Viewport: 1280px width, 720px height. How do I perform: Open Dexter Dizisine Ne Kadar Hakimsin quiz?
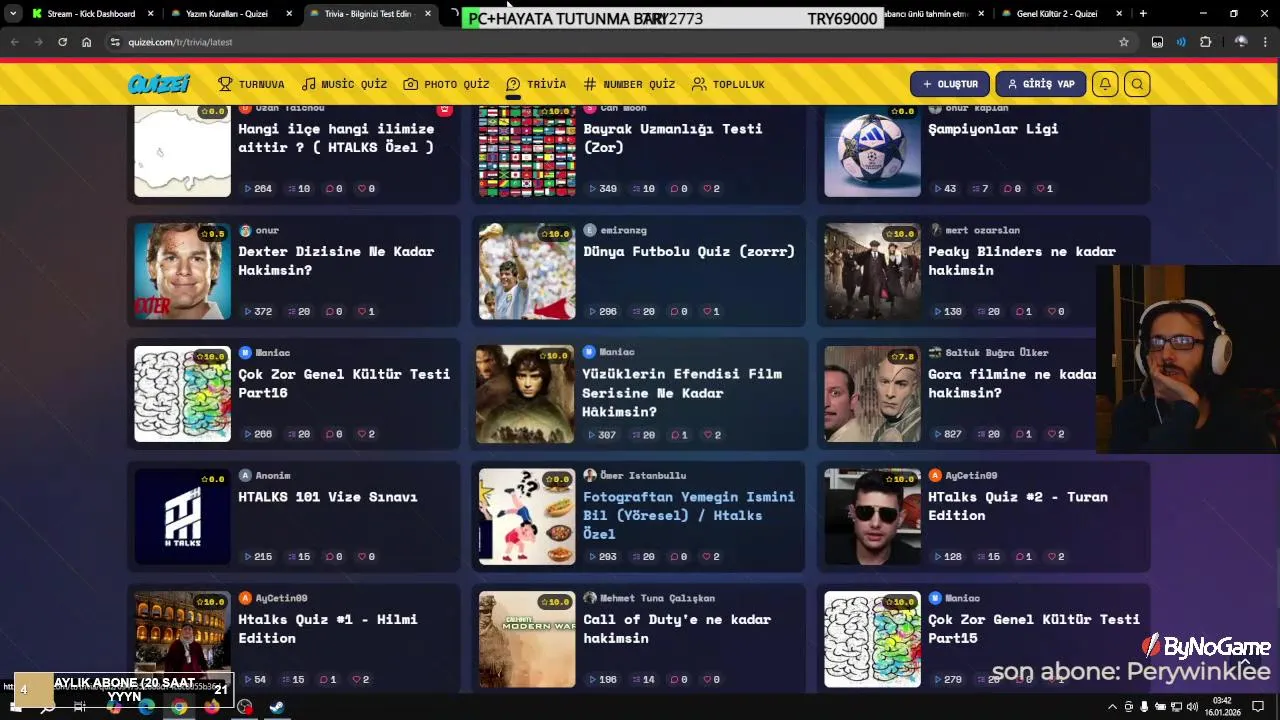point(336,260)
